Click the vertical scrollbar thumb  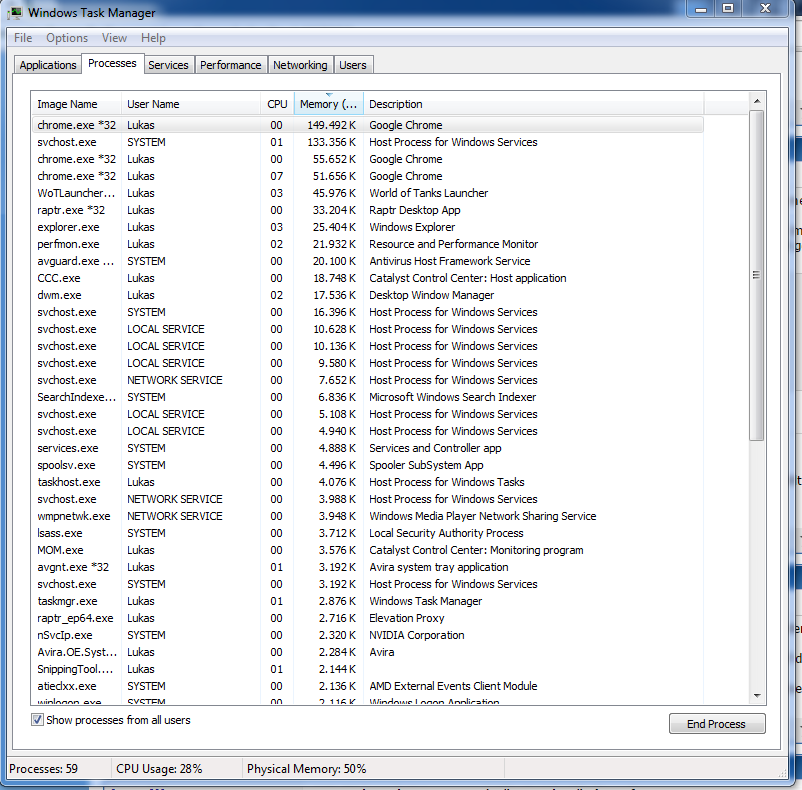pos(757,275)
